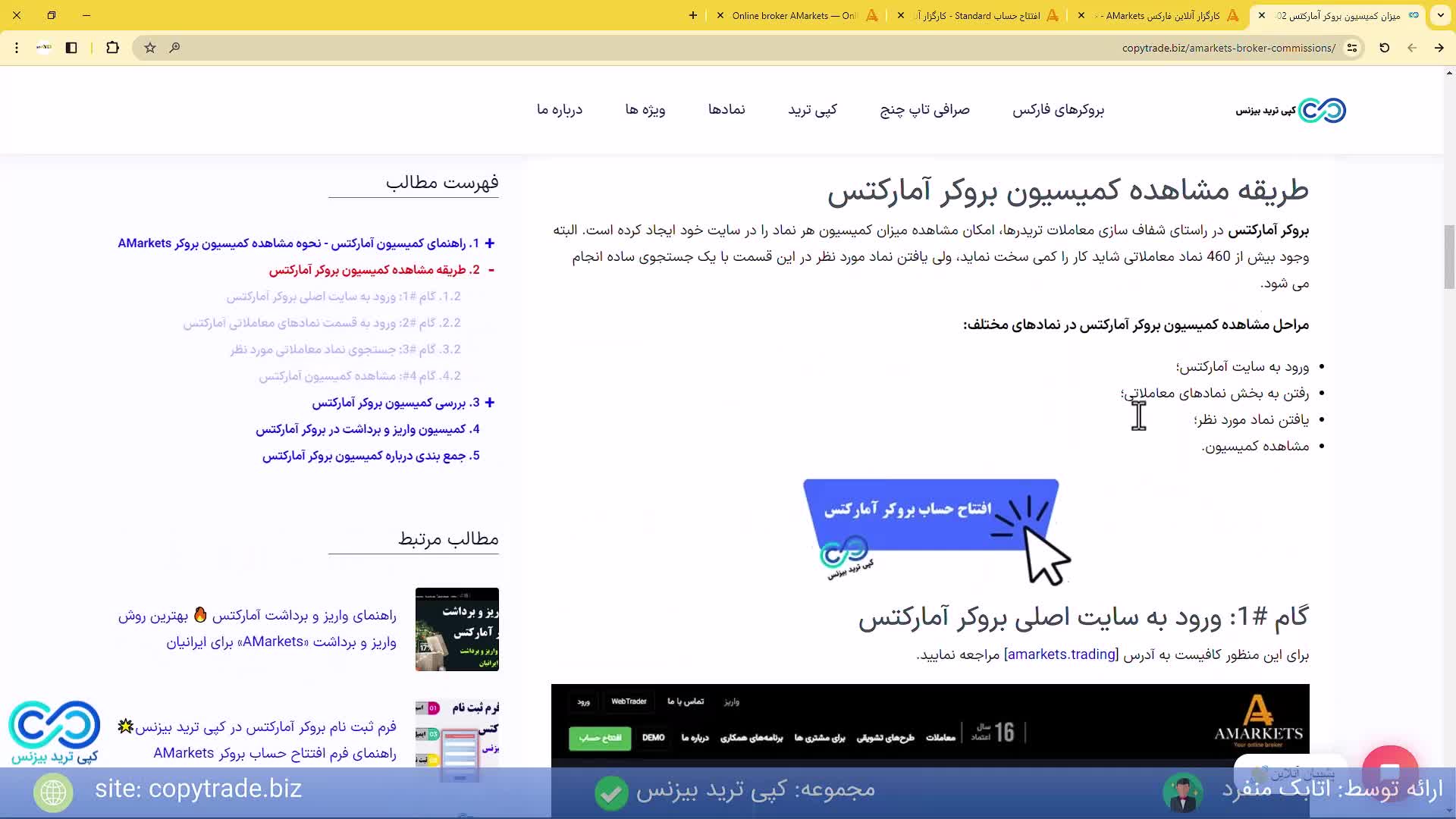This screenshot has width=1456, height=819.
Task: Click the site information icon beside the URL
Action: point(1352,48)
